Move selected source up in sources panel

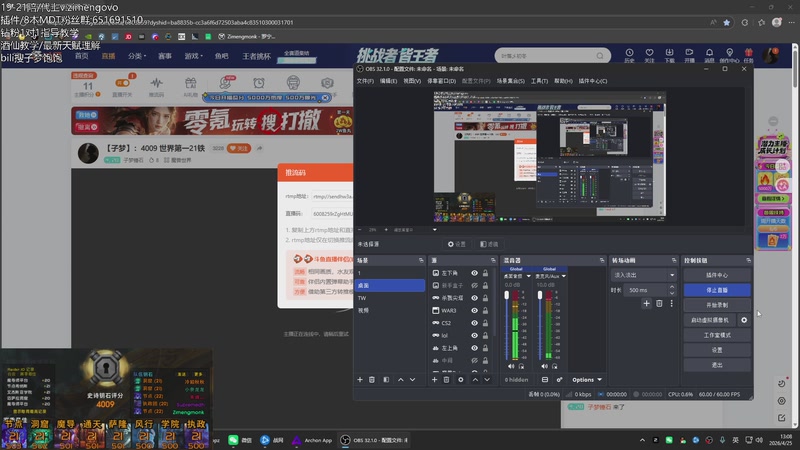tap(475, 380)
